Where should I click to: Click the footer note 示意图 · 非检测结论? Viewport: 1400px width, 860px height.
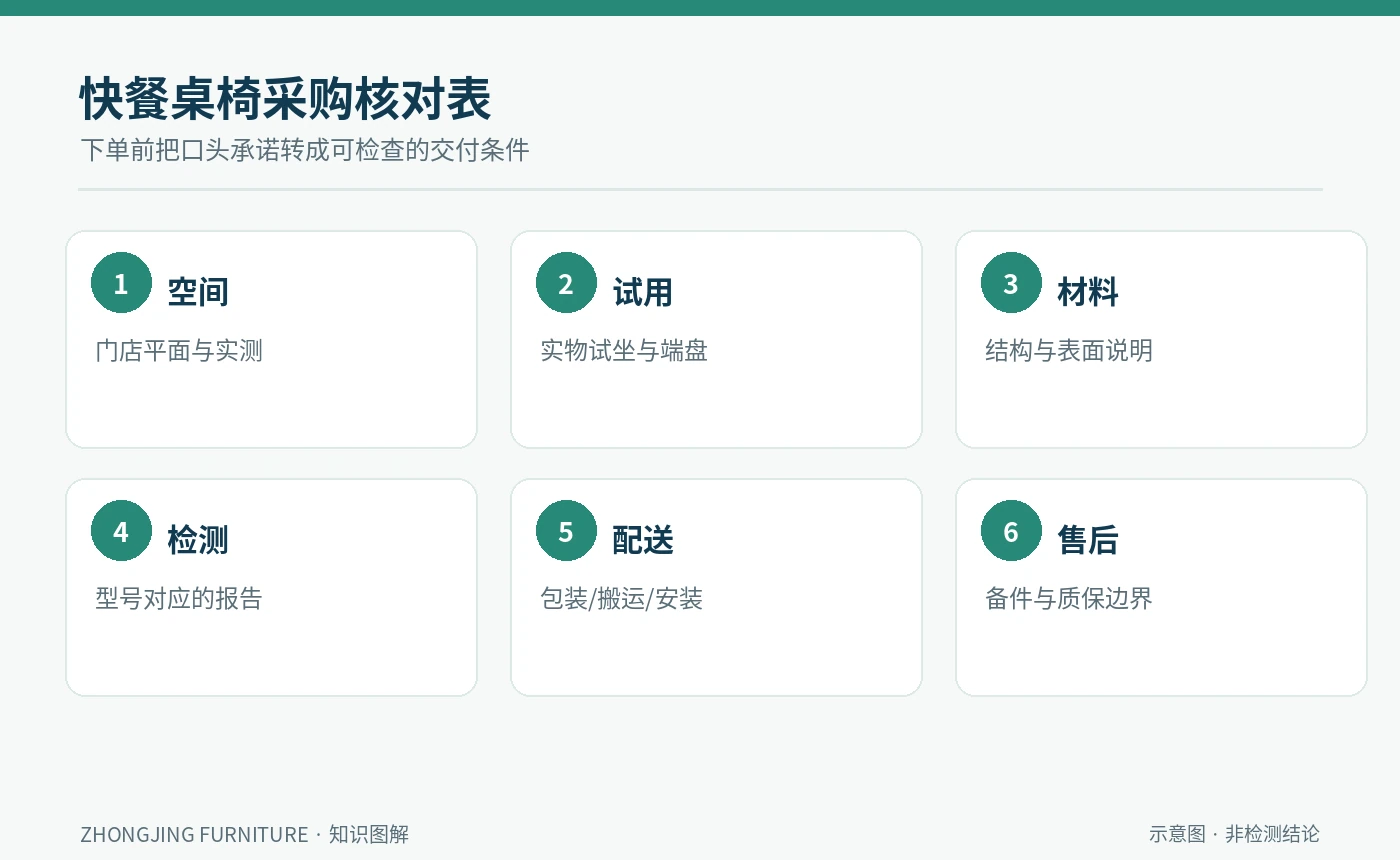(1234, 834)
